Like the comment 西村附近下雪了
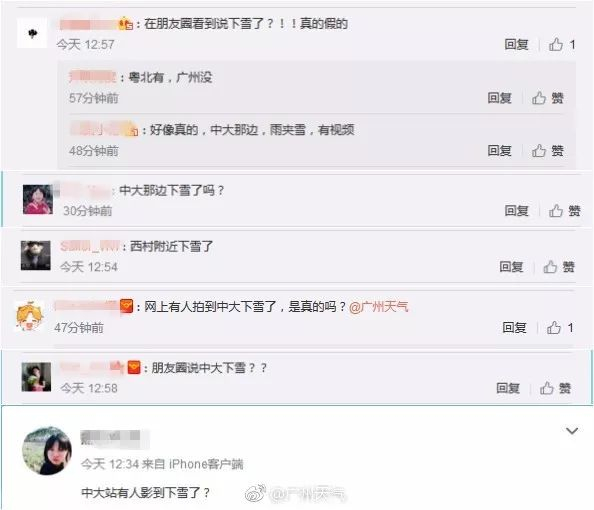 pyautogui.click(x=559, y=267)
